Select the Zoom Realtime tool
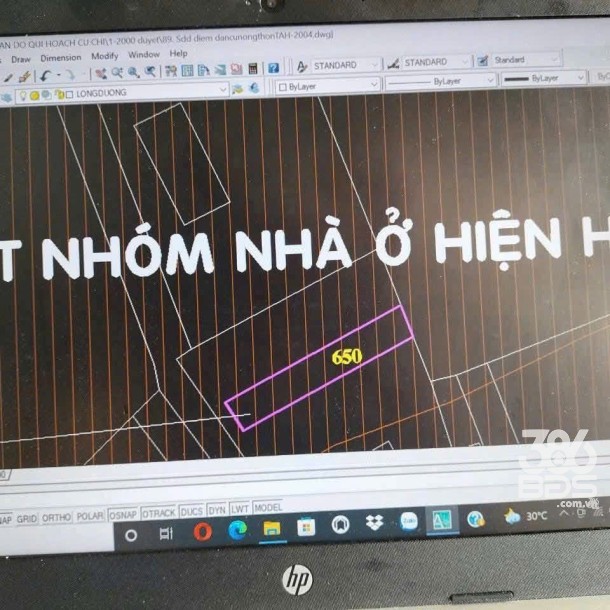Screen dimensions: 610x610 (x=117, y=72)
